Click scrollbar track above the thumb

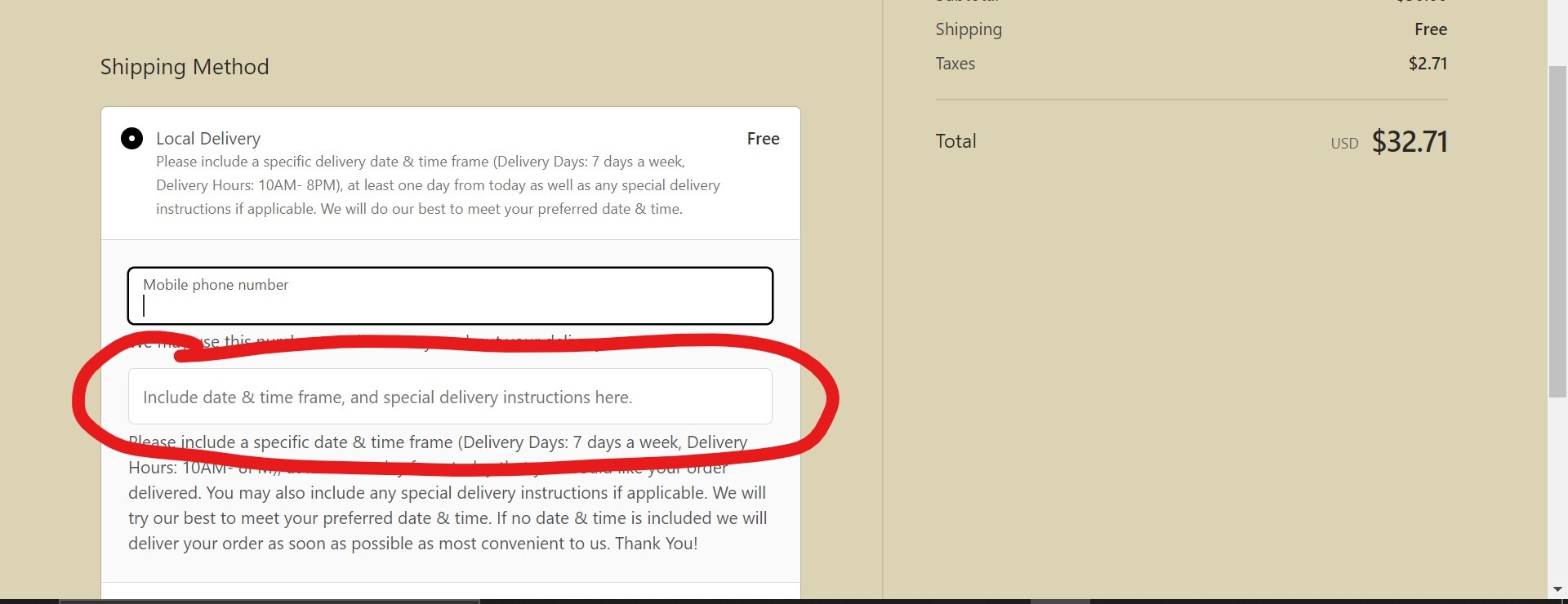click(1557, 33)
